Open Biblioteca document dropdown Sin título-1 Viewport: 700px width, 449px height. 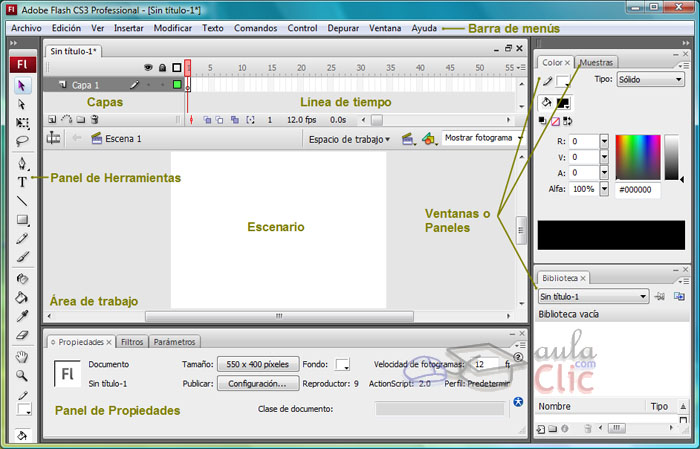593,296
